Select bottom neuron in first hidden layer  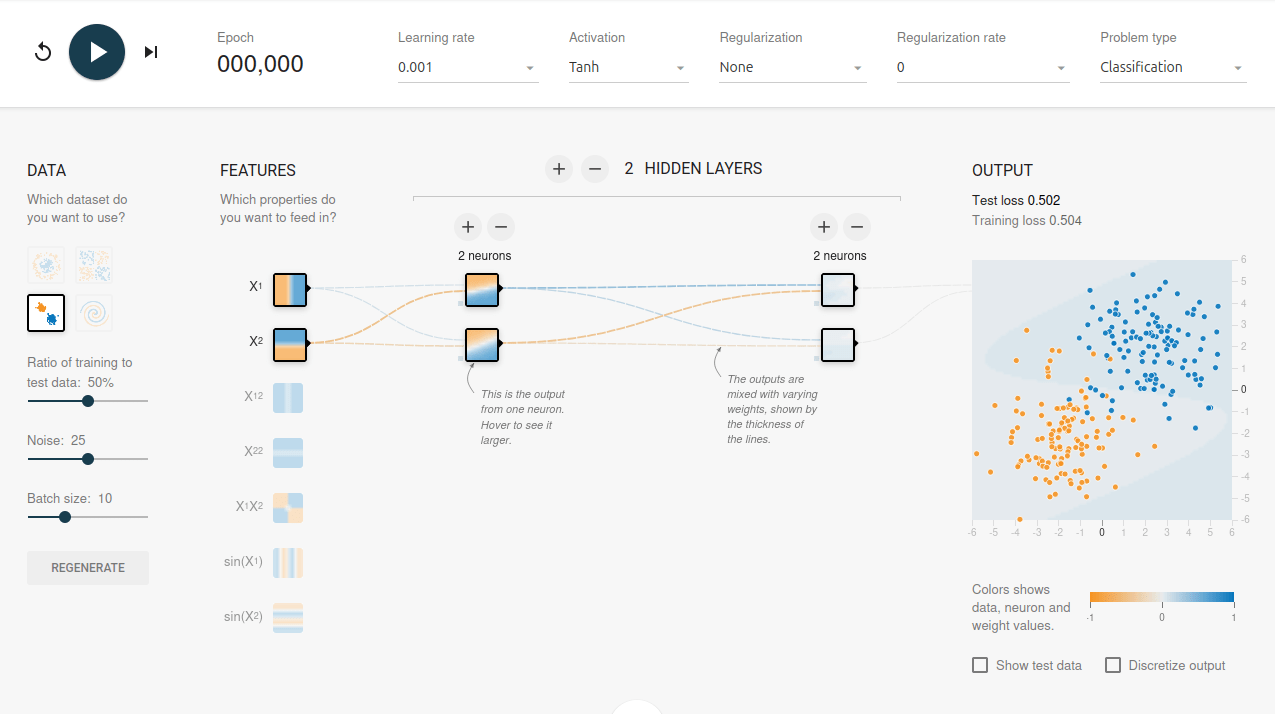click(481, 345)
